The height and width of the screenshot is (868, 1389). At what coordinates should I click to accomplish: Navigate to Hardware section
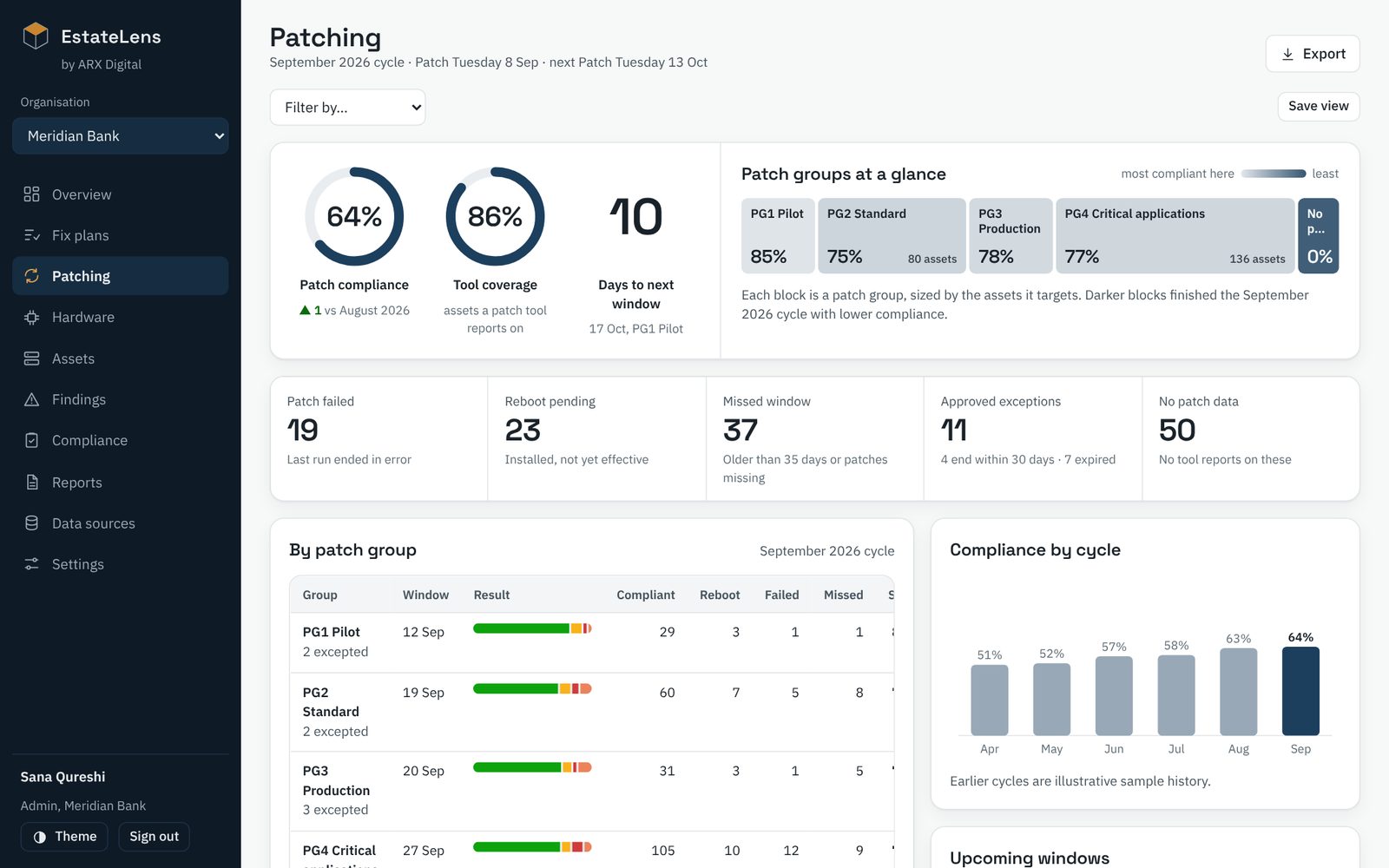(121, 318)
